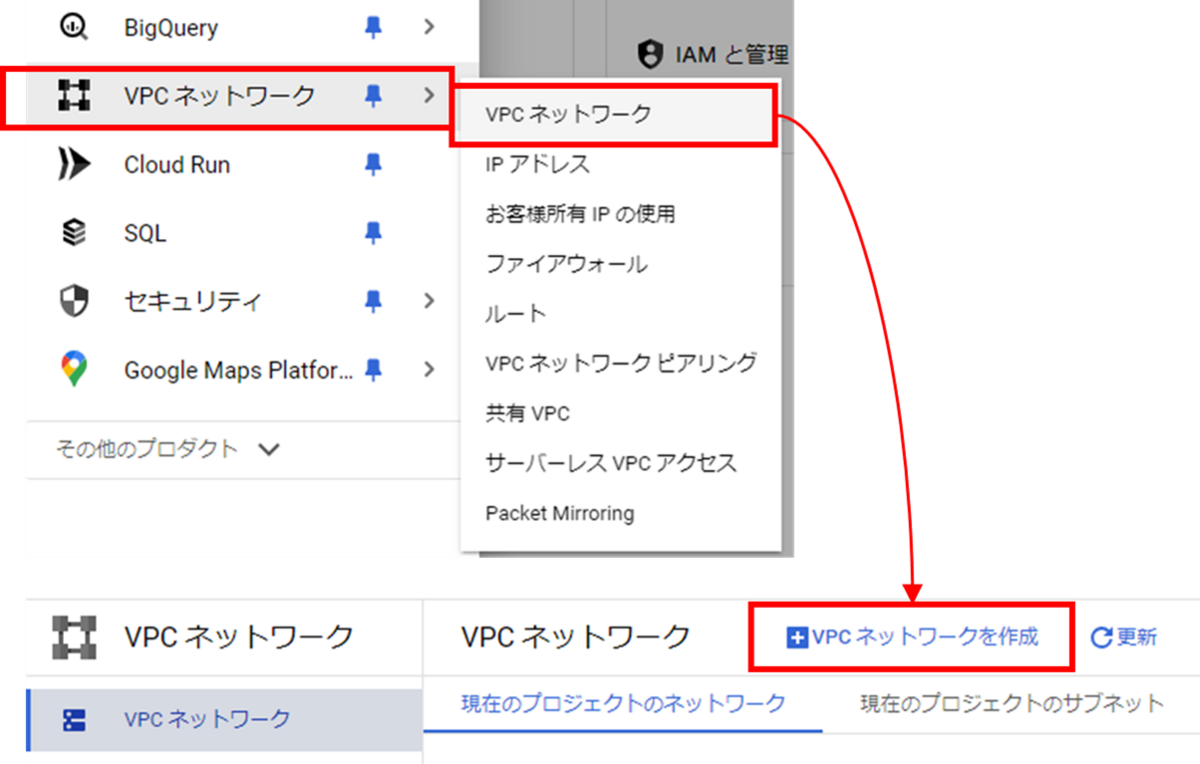This screenshot has width=1200, height=764.
Task: Click the SQL stacked layers icon
Action: pos(74,233)
